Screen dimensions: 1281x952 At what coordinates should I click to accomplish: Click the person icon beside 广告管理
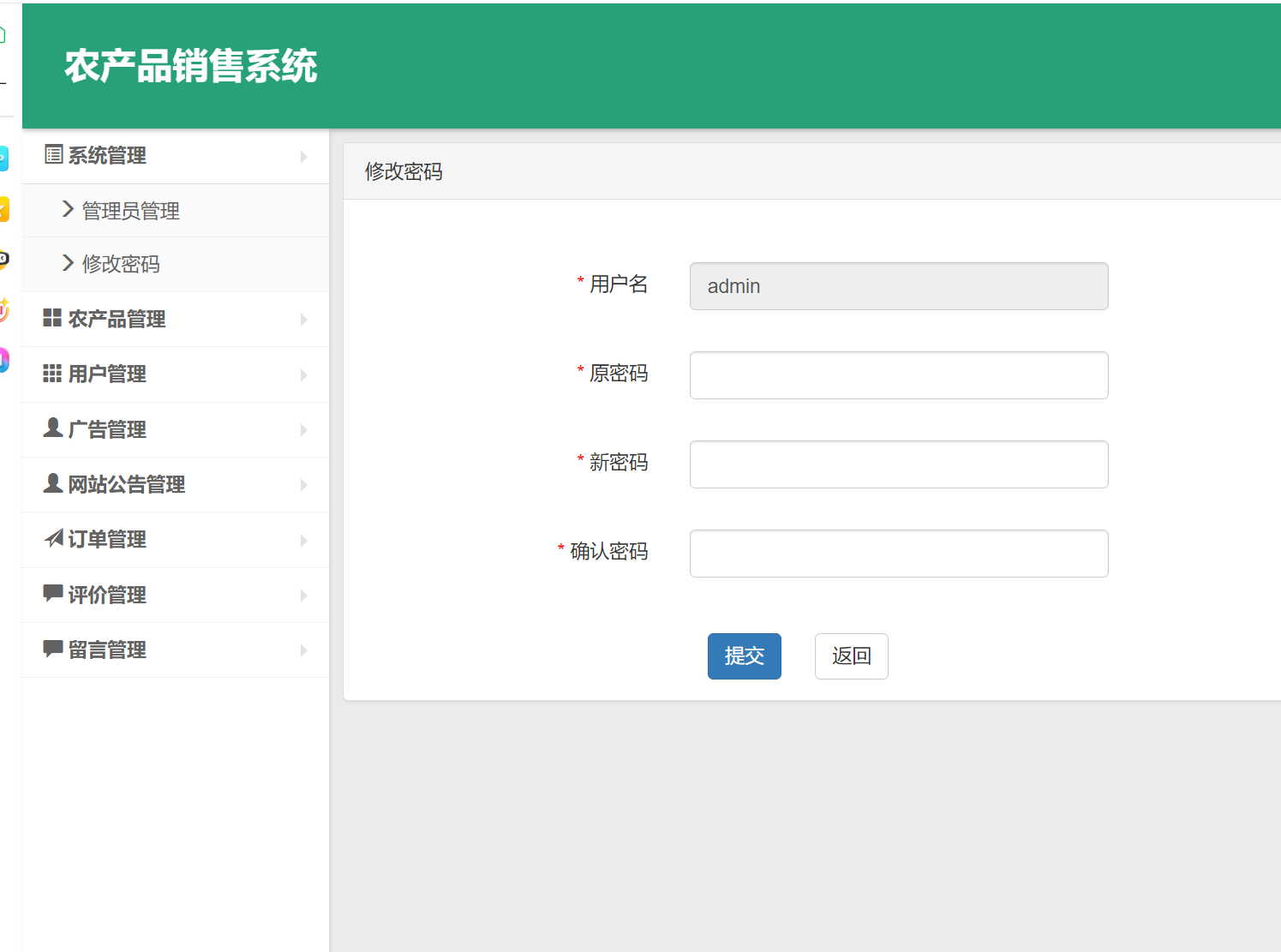coord(52,428)
